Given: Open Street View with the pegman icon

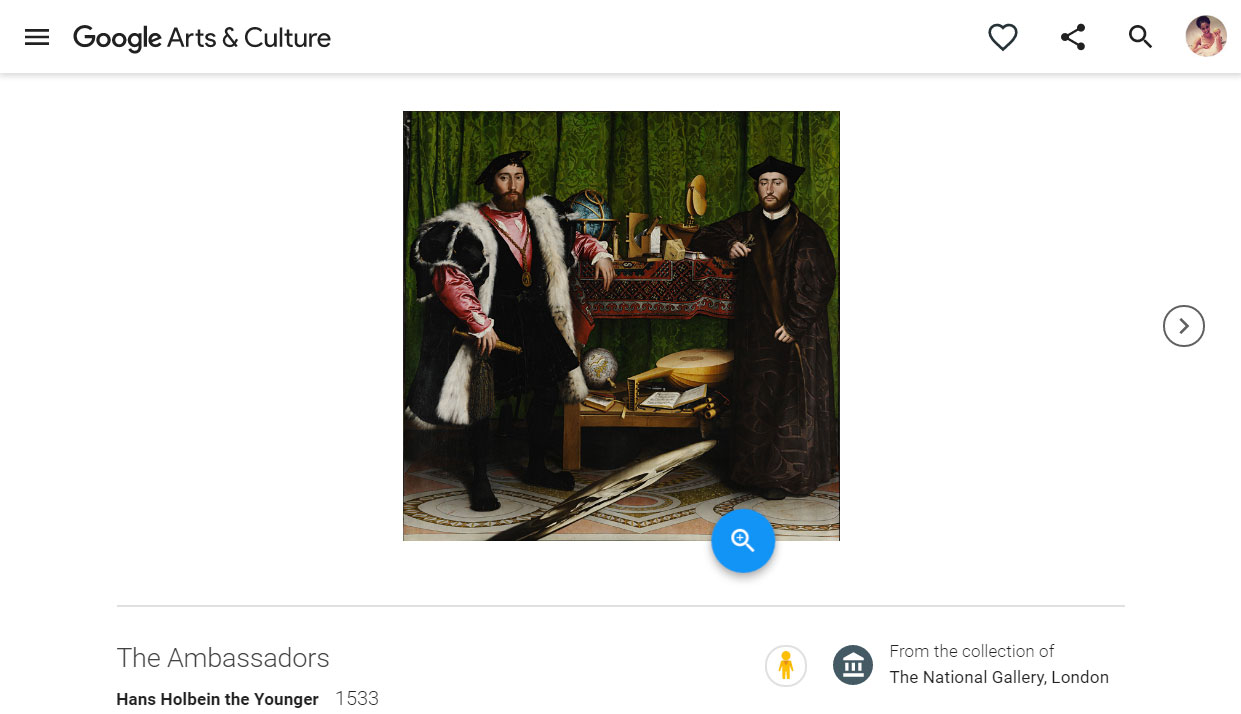Looking at the screenshot, I should [786, 666].
